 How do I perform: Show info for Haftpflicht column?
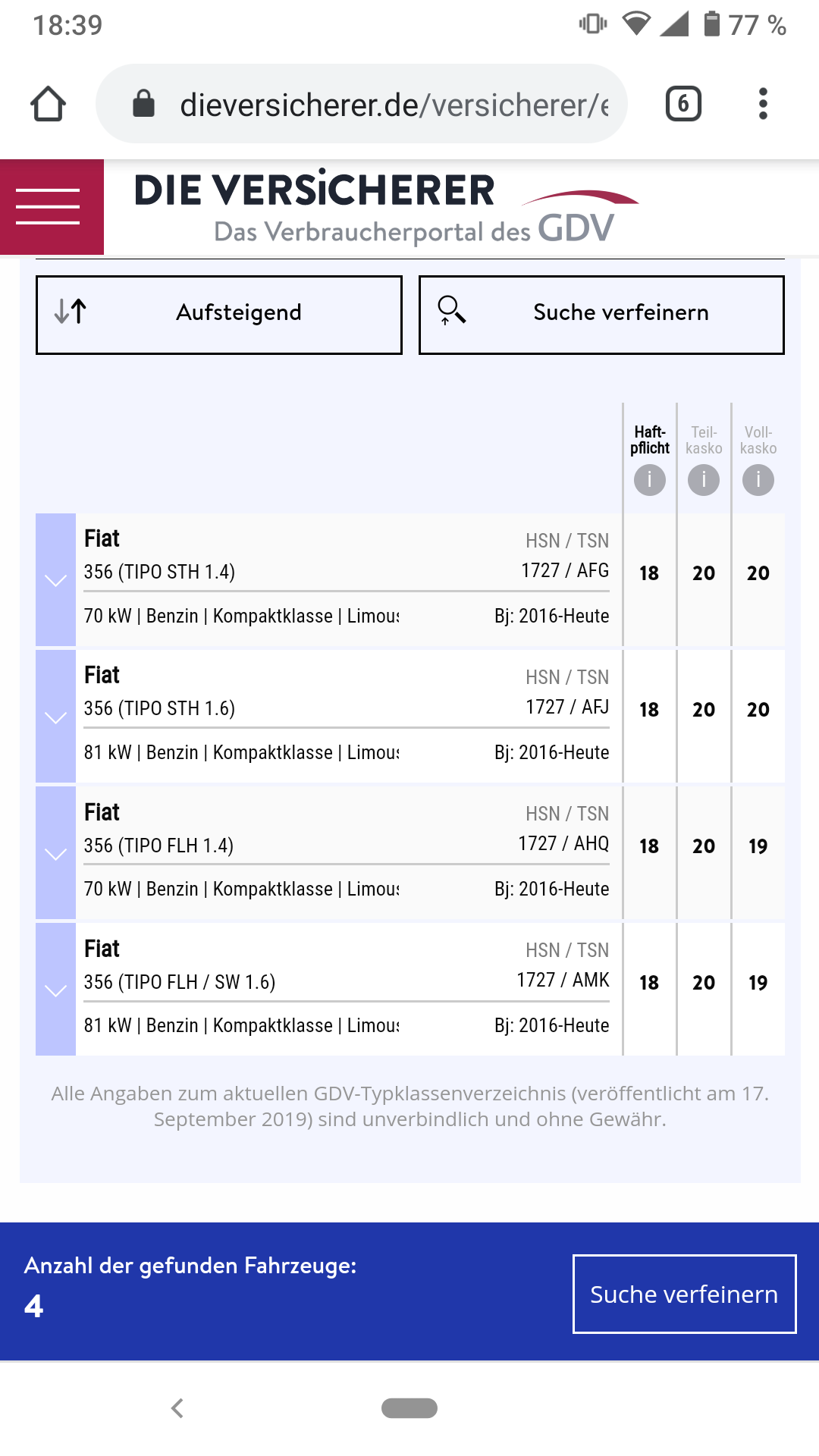[650, 480]
